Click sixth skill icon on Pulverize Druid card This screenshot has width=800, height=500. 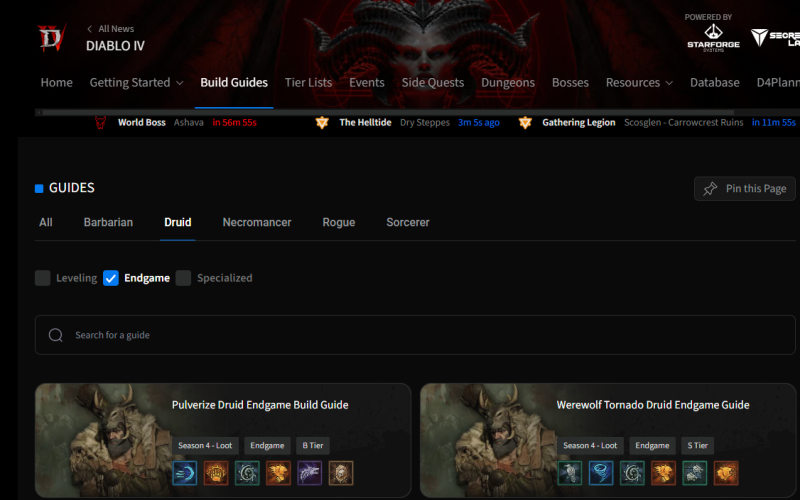pyautogui.click(x=340, y=473)
